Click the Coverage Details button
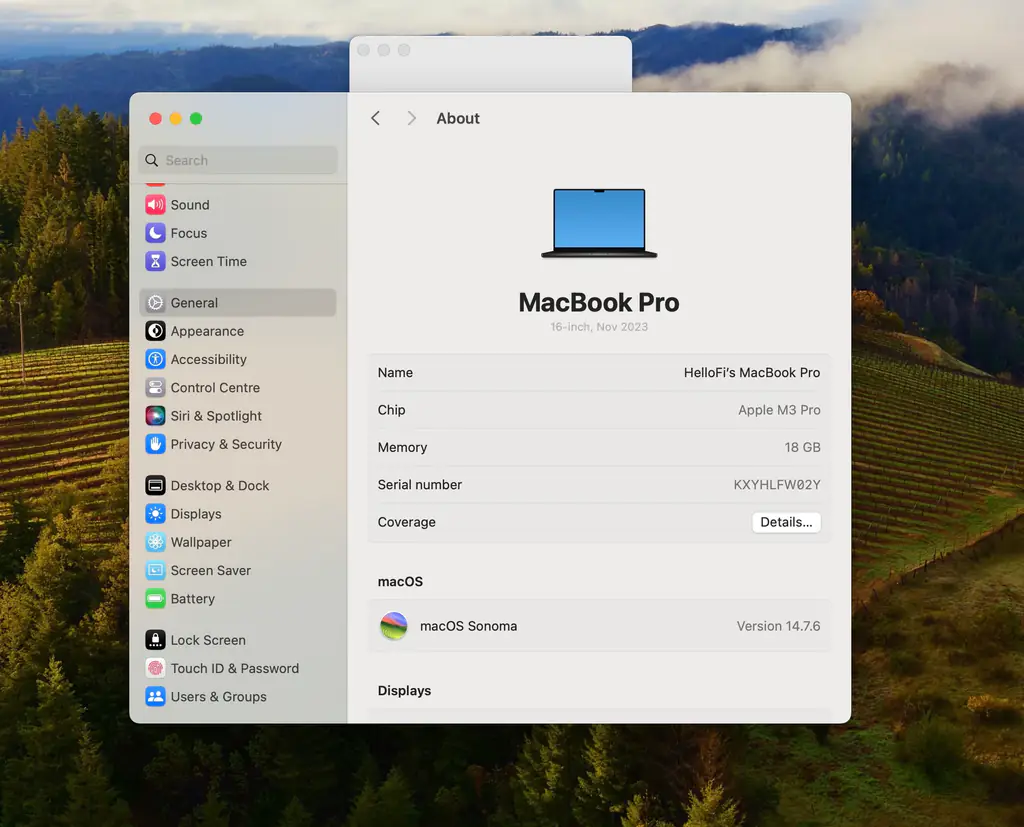1024x827 pixels. 786,522
